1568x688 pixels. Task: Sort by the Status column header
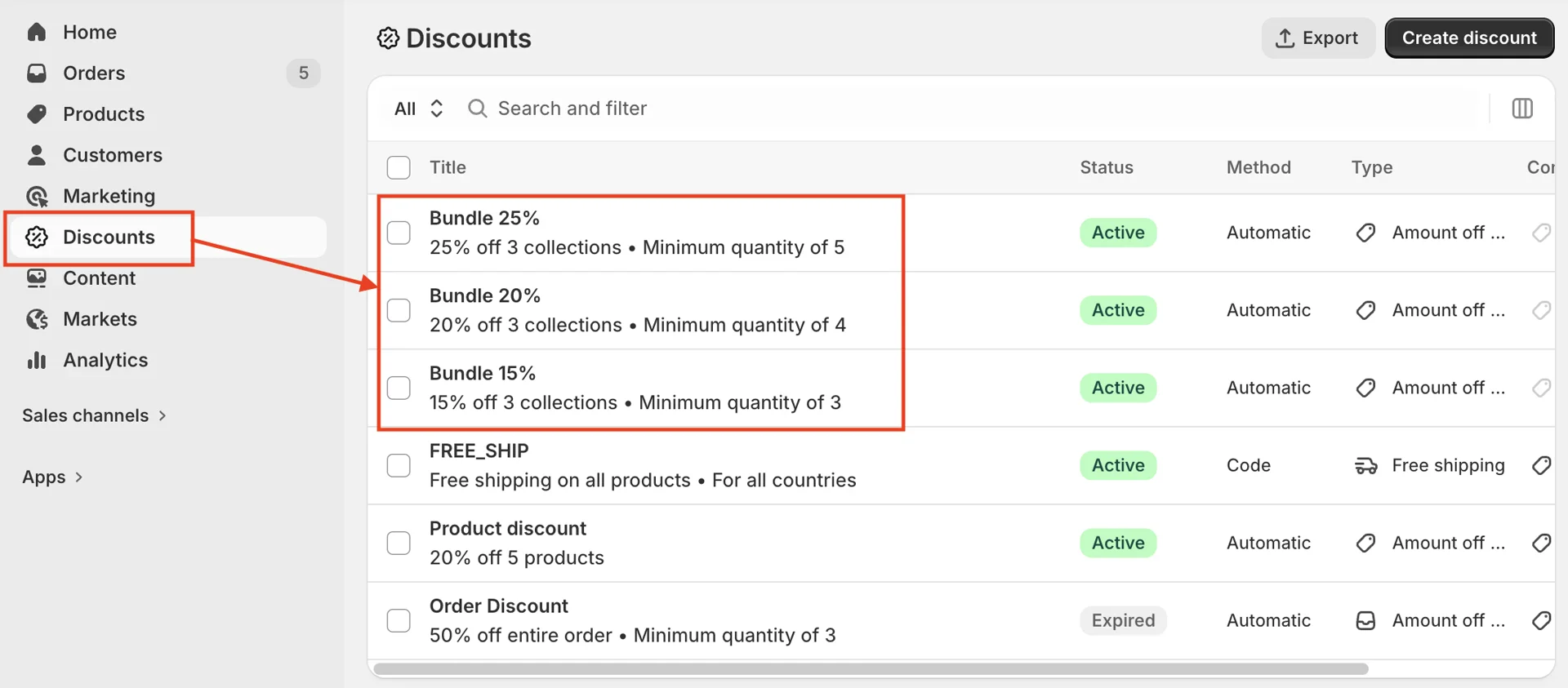click(x=1106, y=167)
